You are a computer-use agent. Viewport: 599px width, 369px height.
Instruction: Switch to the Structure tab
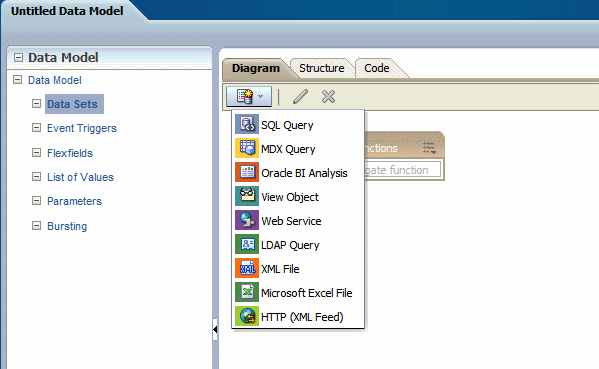tap(321, 68)
